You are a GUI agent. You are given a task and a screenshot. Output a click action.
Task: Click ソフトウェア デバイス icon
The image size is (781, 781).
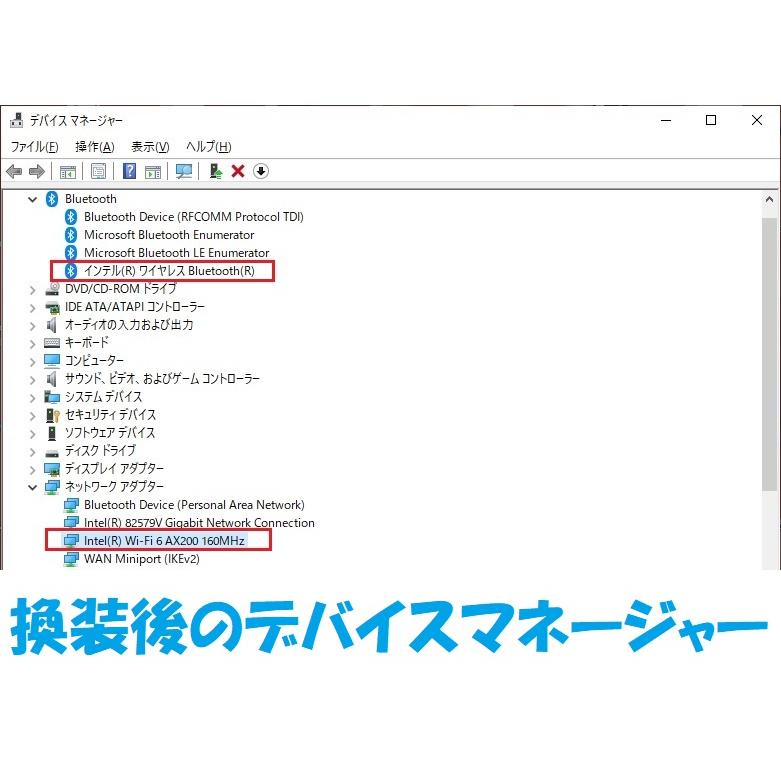point(52,433)
